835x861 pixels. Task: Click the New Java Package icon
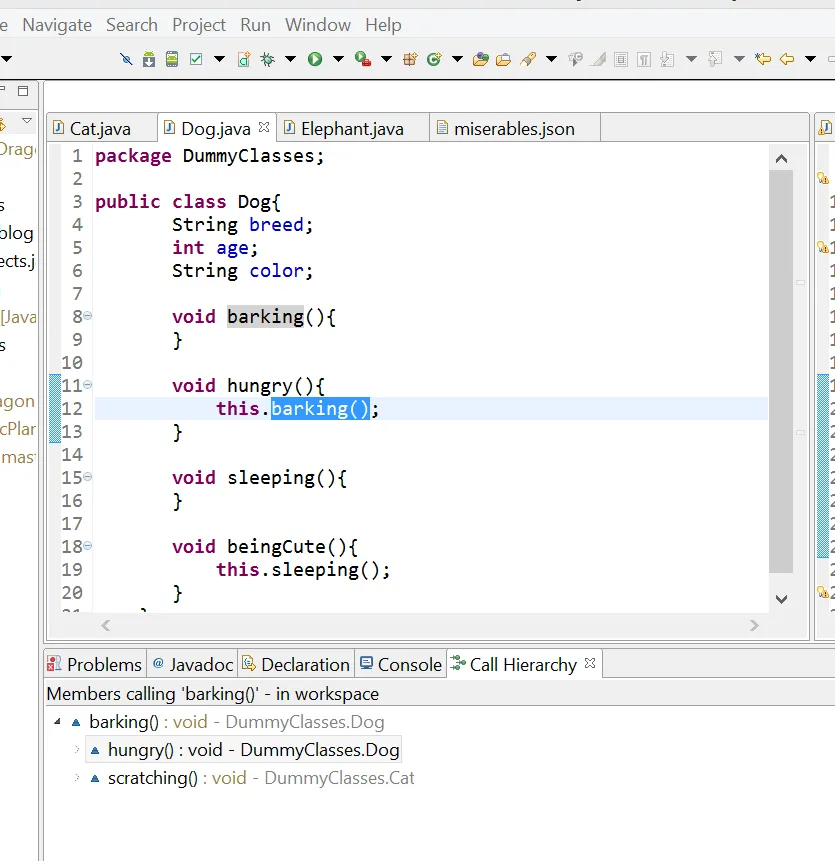409,59
